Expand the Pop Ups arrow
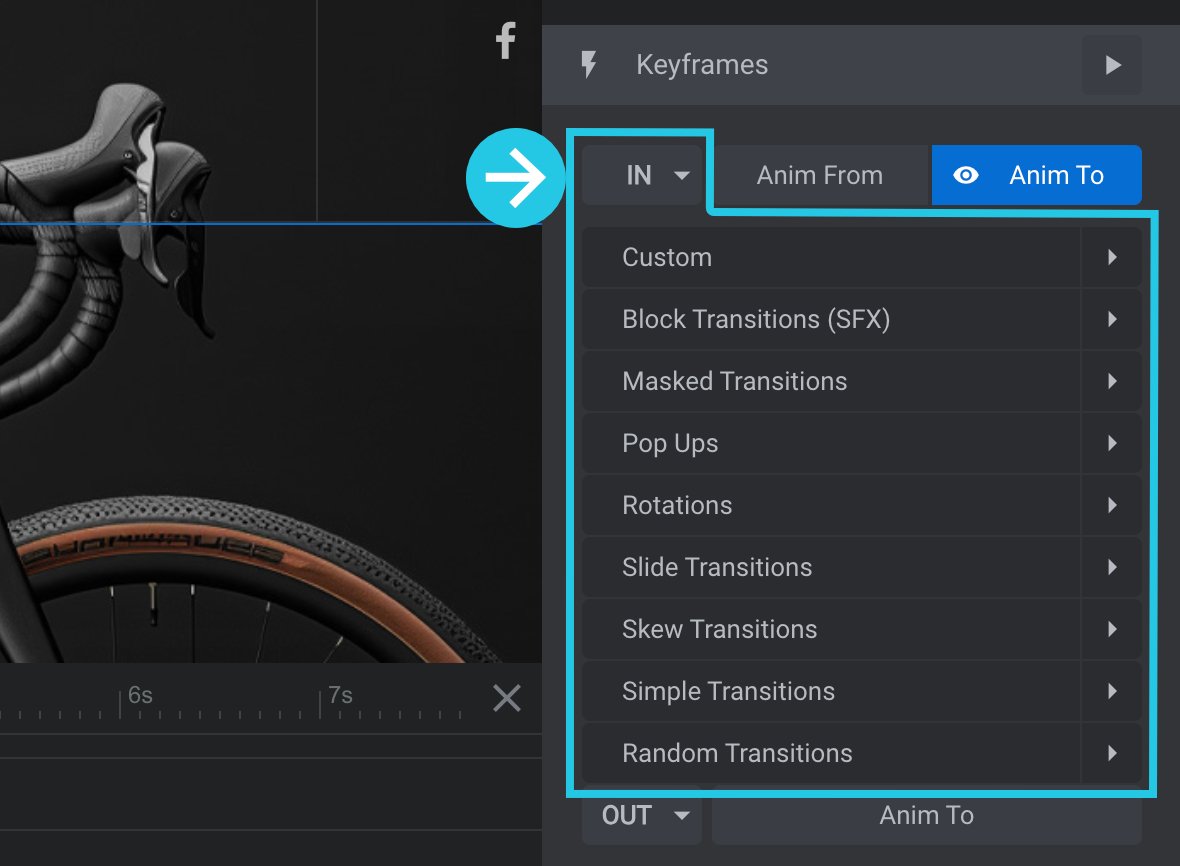 point(1112,443)
